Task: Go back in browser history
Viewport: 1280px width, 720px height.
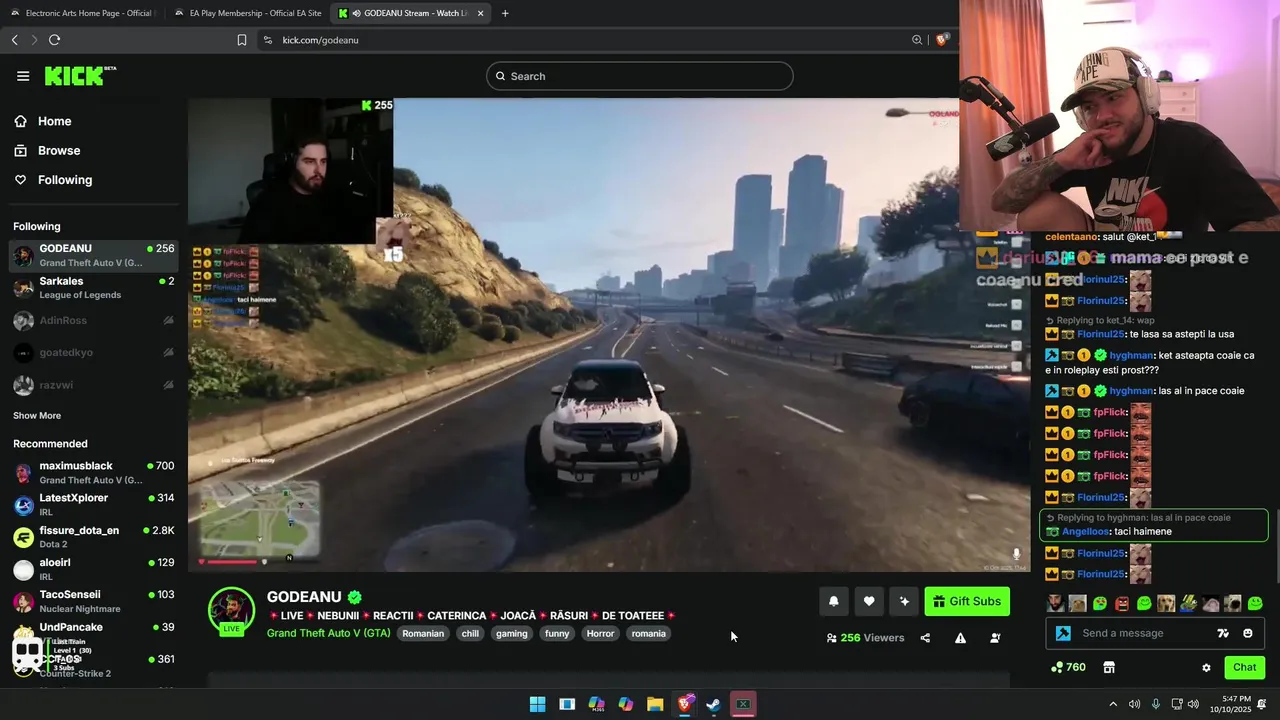Action: [15, 40]
